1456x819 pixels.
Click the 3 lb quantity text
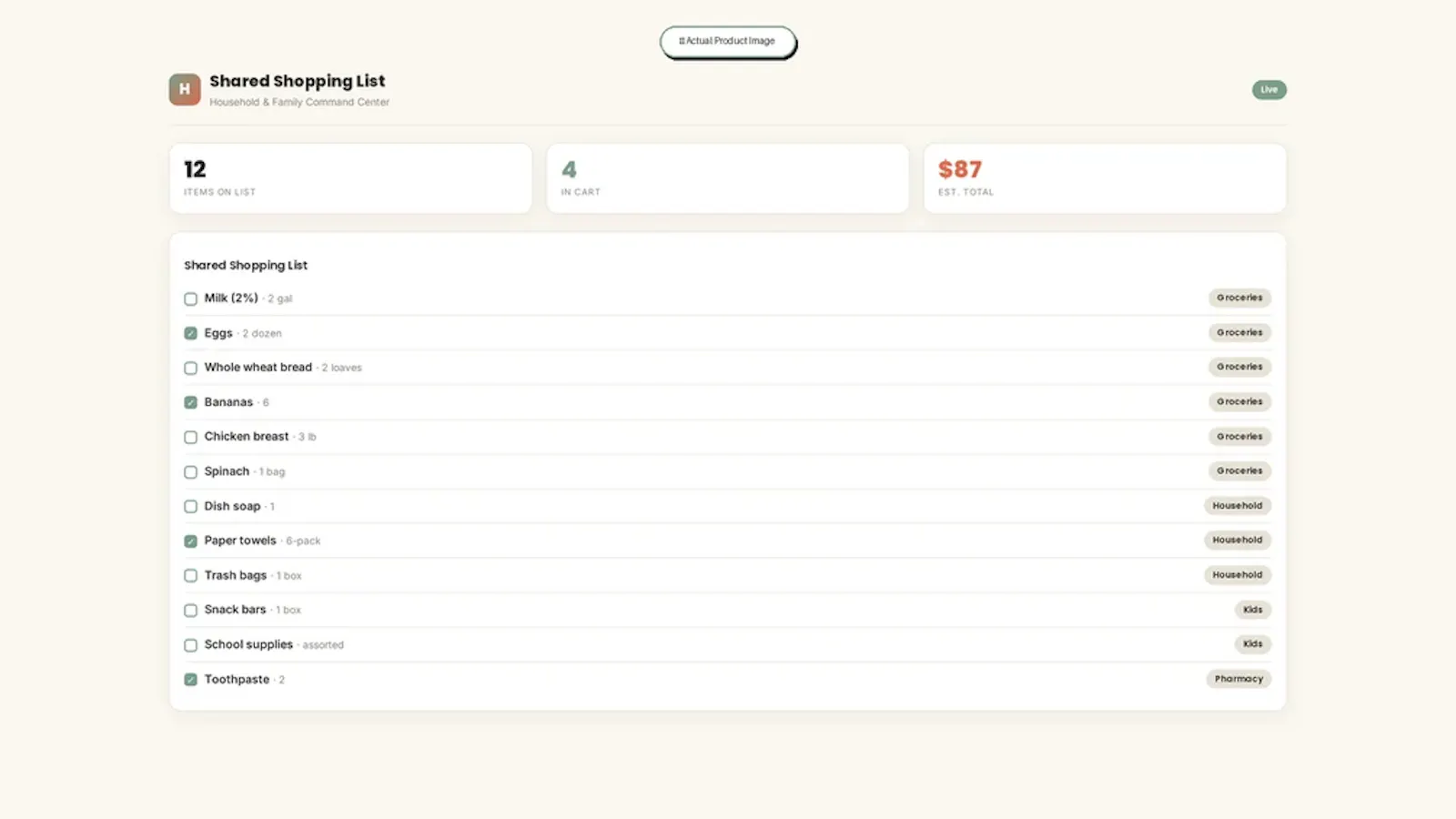tap(308, 437)
